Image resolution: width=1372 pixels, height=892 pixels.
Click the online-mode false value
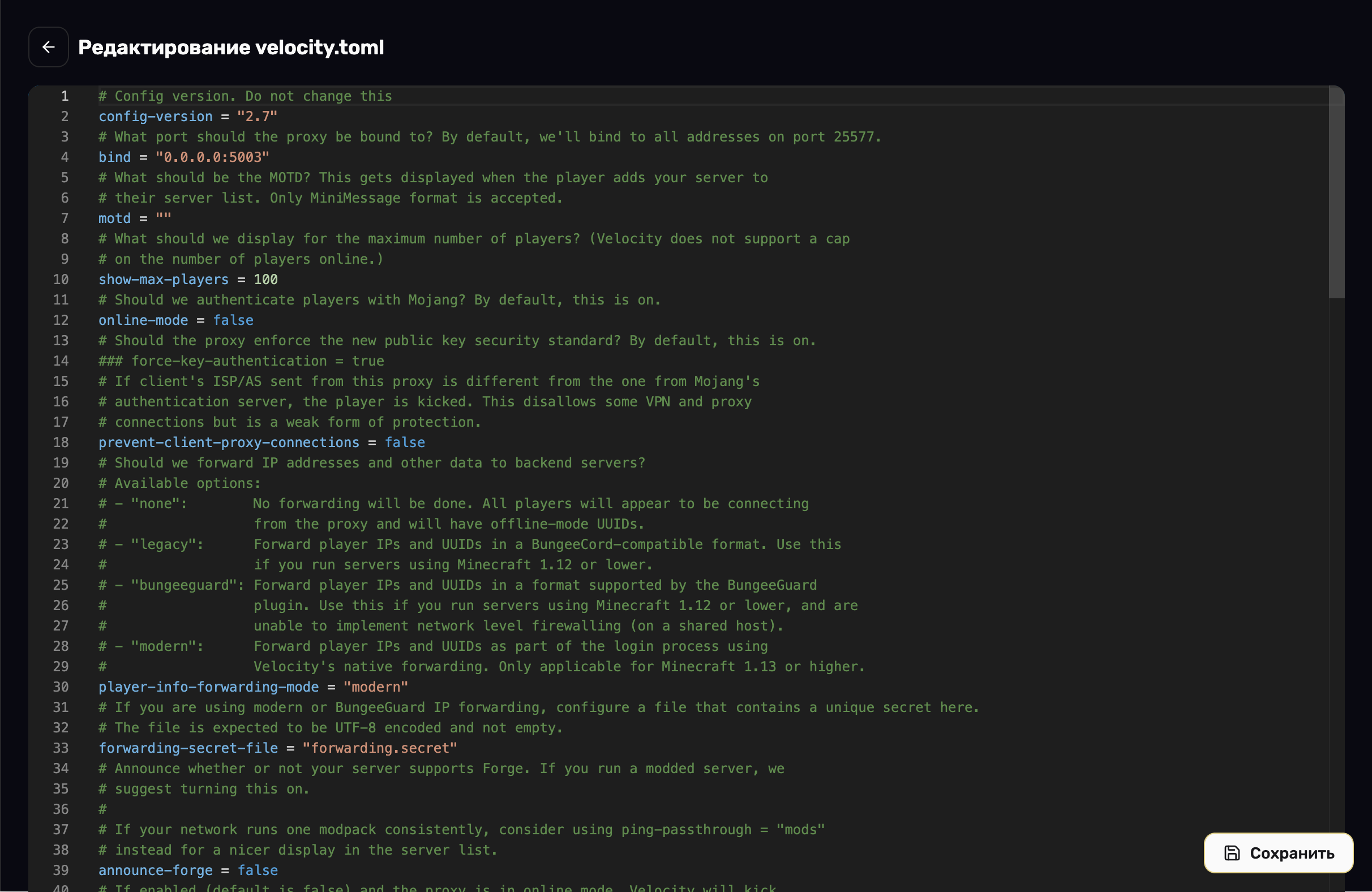[233, 320]
